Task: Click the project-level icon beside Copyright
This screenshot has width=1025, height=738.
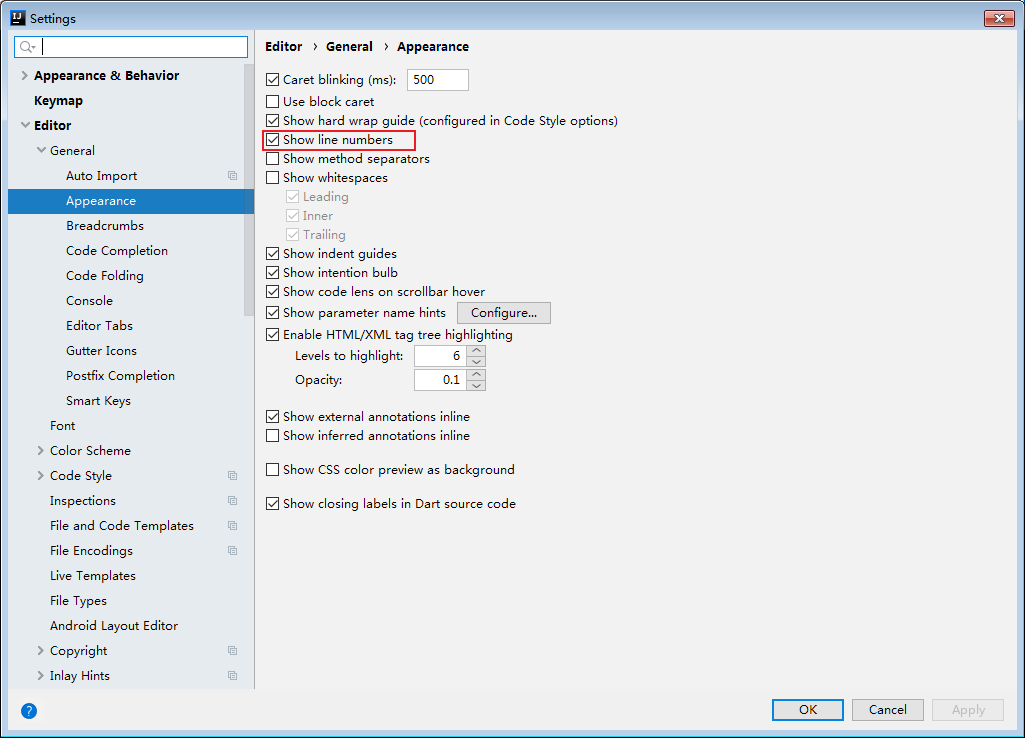Action: pyautogui.click(x=232, y=650)
